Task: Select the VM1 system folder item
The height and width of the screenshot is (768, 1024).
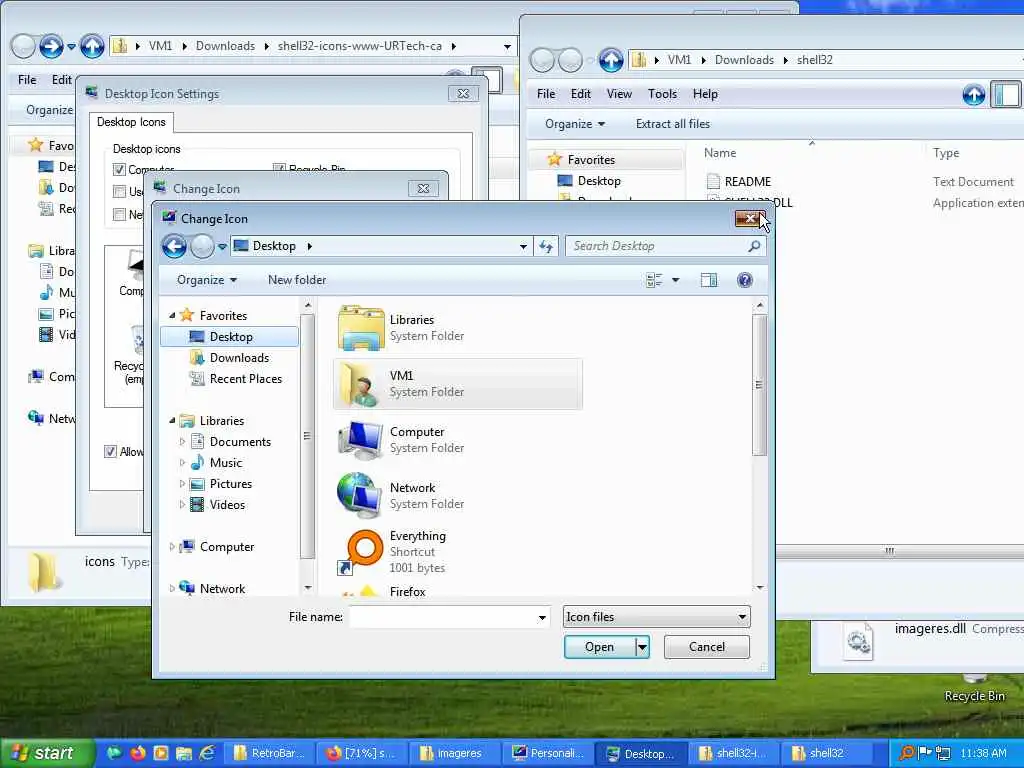Action: (457, 384)
